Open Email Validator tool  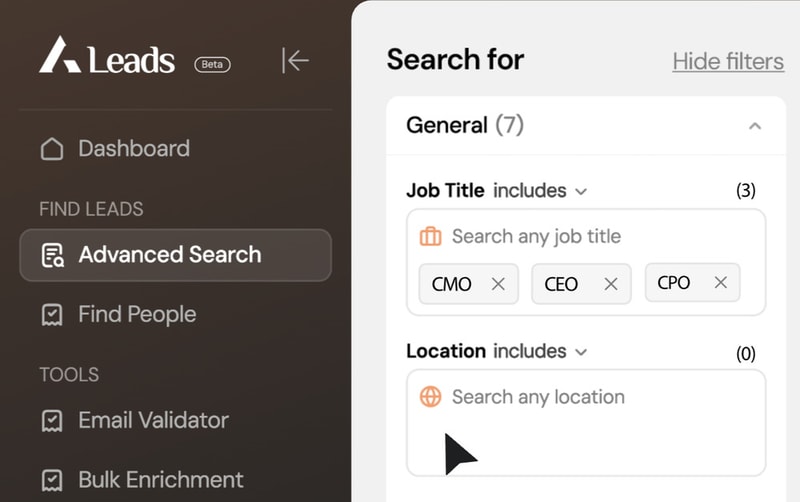pos(153,420)
